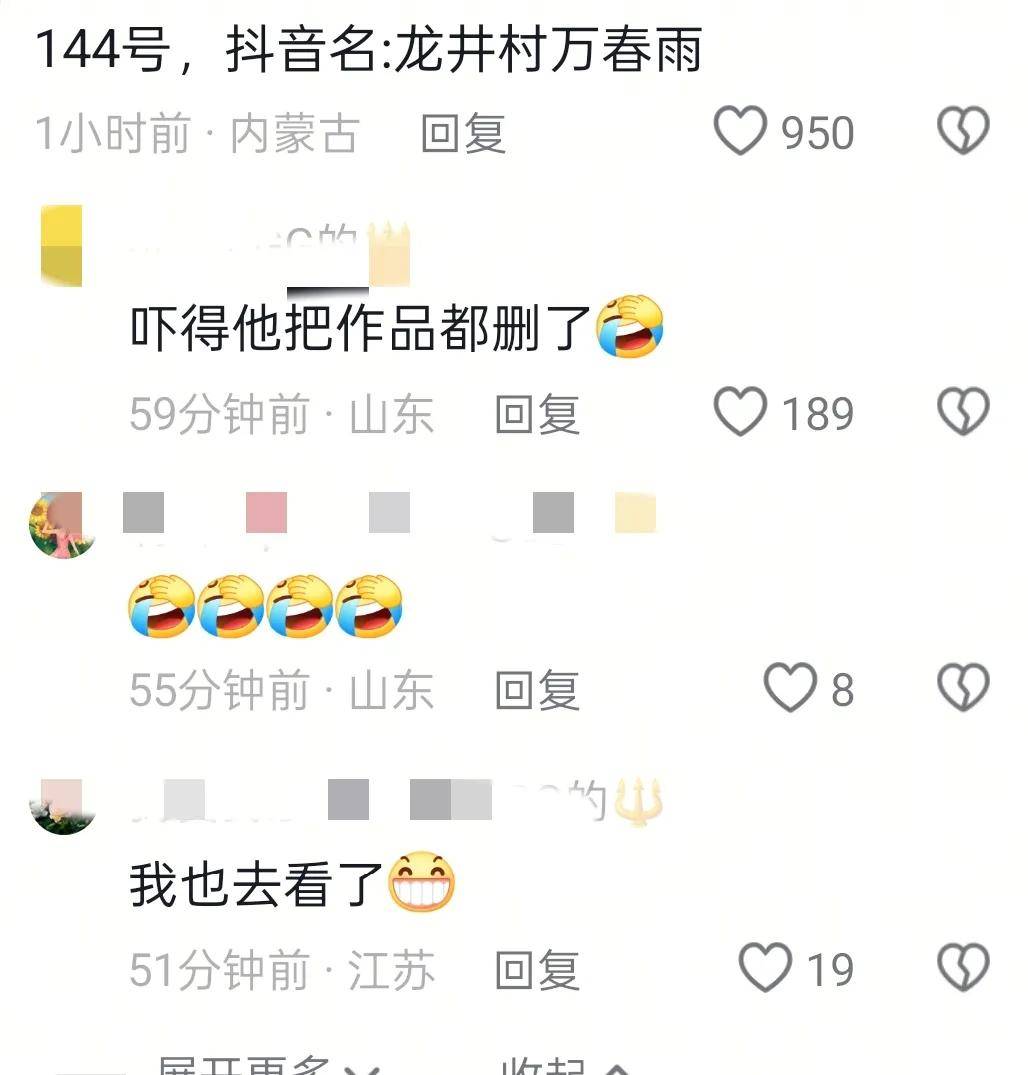Collapse replies with 收起
The width and height of the screenshot is (1028, 1075).
click(x=566, y=1064)
